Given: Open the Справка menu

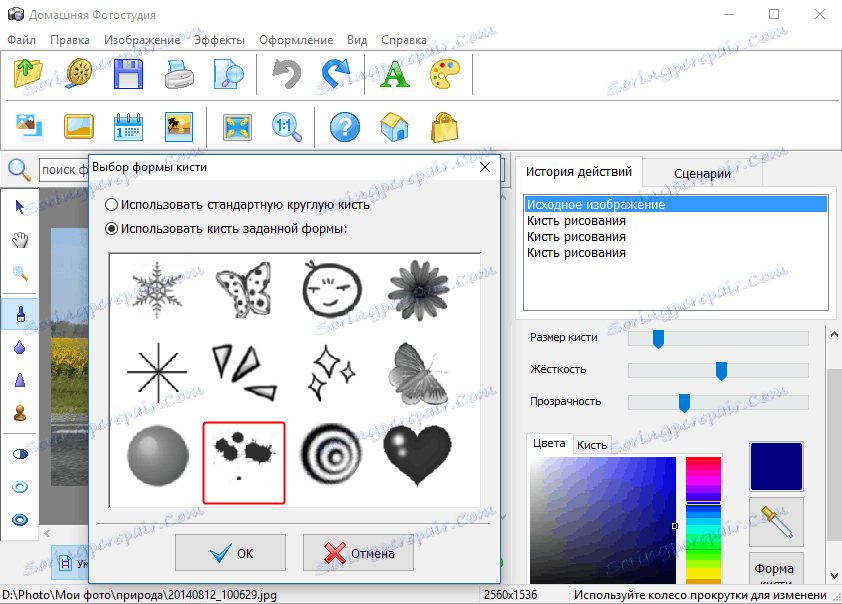Looking at the screenshot, I should click(x=404, y=40).
